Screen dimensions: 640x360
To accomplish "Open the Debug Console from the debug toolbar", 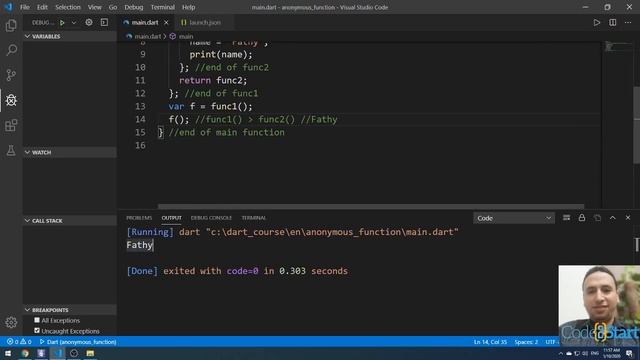I will click(x=104, y=22).
